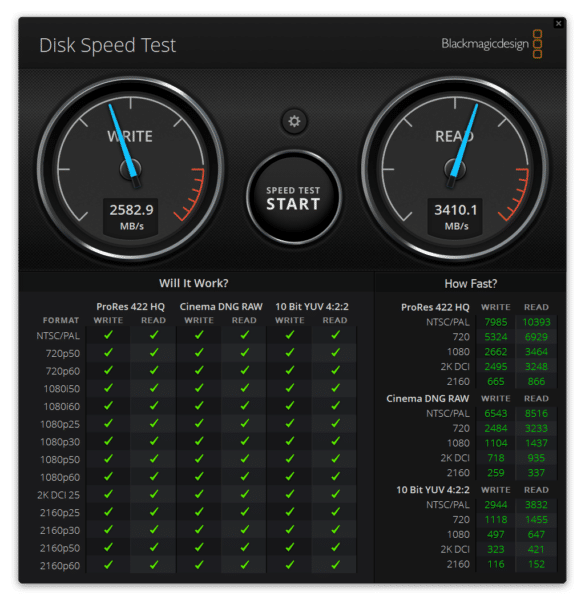
Task: Click 1080i50 row Cinema DNG RAW read checkmark
Action: pos(245,388)
